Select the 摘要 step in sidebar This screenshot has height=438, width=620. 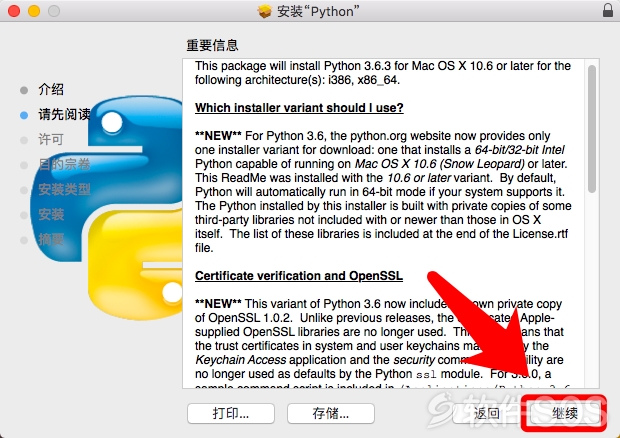(x=51, y=239)
